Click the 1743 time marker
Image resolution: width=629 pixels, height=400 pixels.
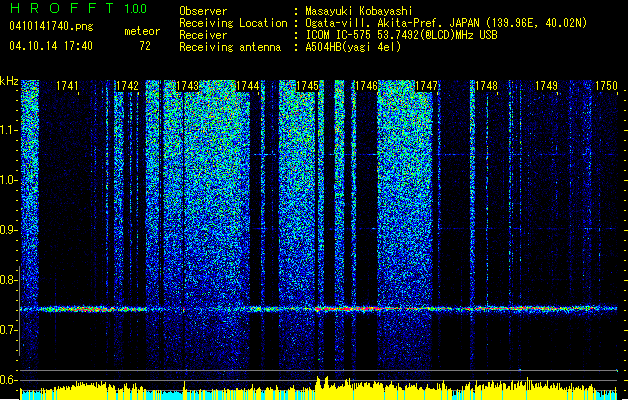pyautogui.click(x=187, y=86)
